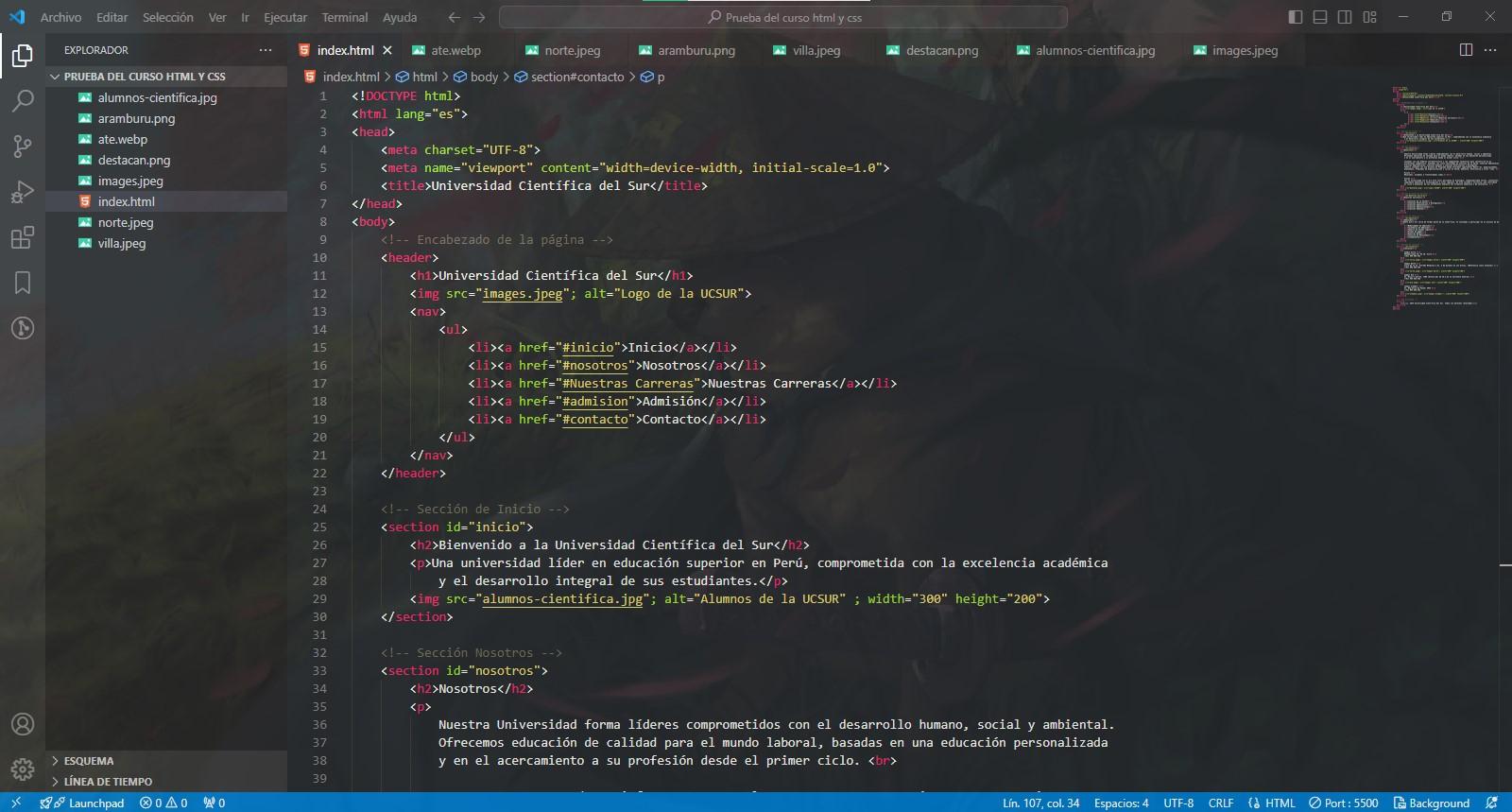Open the Bookmarks icon in activity bar
This screenshot has width=1512, height=812.
(23, 283)
